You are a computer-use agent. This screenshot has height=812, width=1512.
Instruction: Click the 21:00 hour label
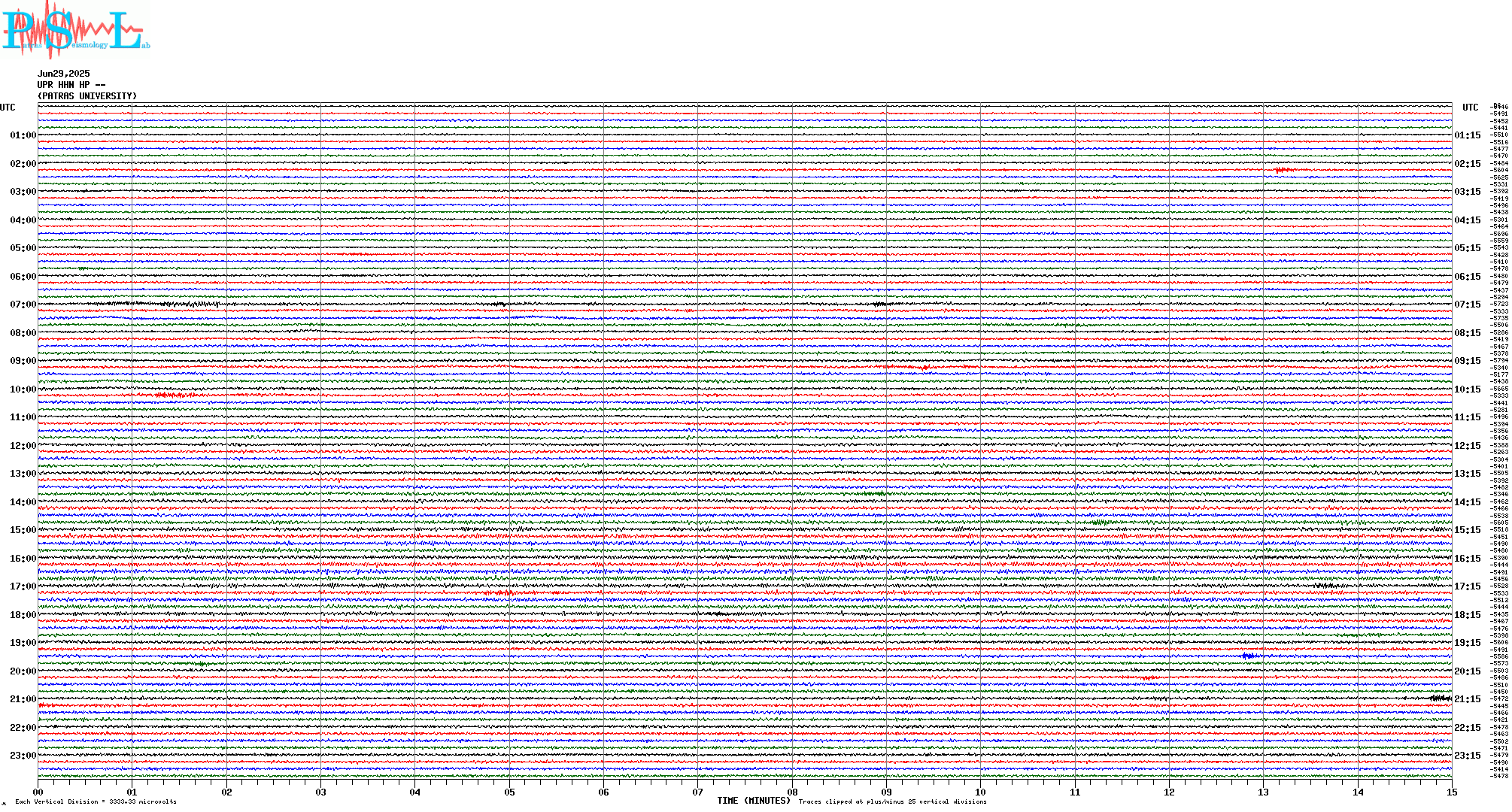click(x=23, y=699)
